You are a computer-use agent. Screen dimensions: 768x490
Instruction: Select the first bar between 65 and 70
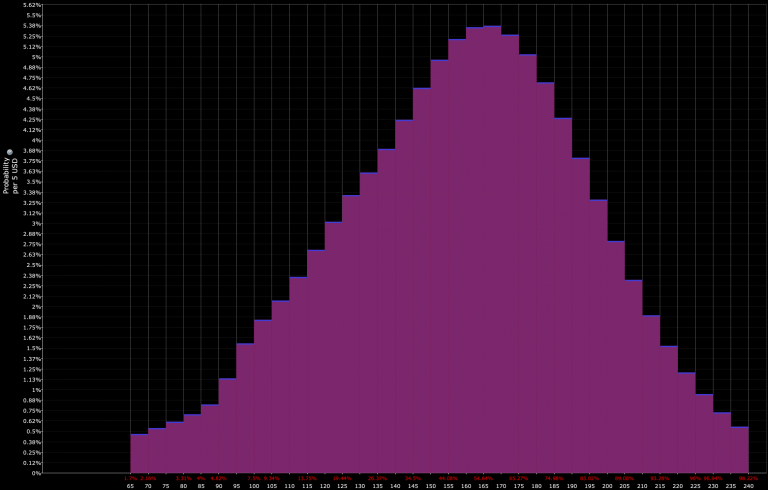(139, 453)
